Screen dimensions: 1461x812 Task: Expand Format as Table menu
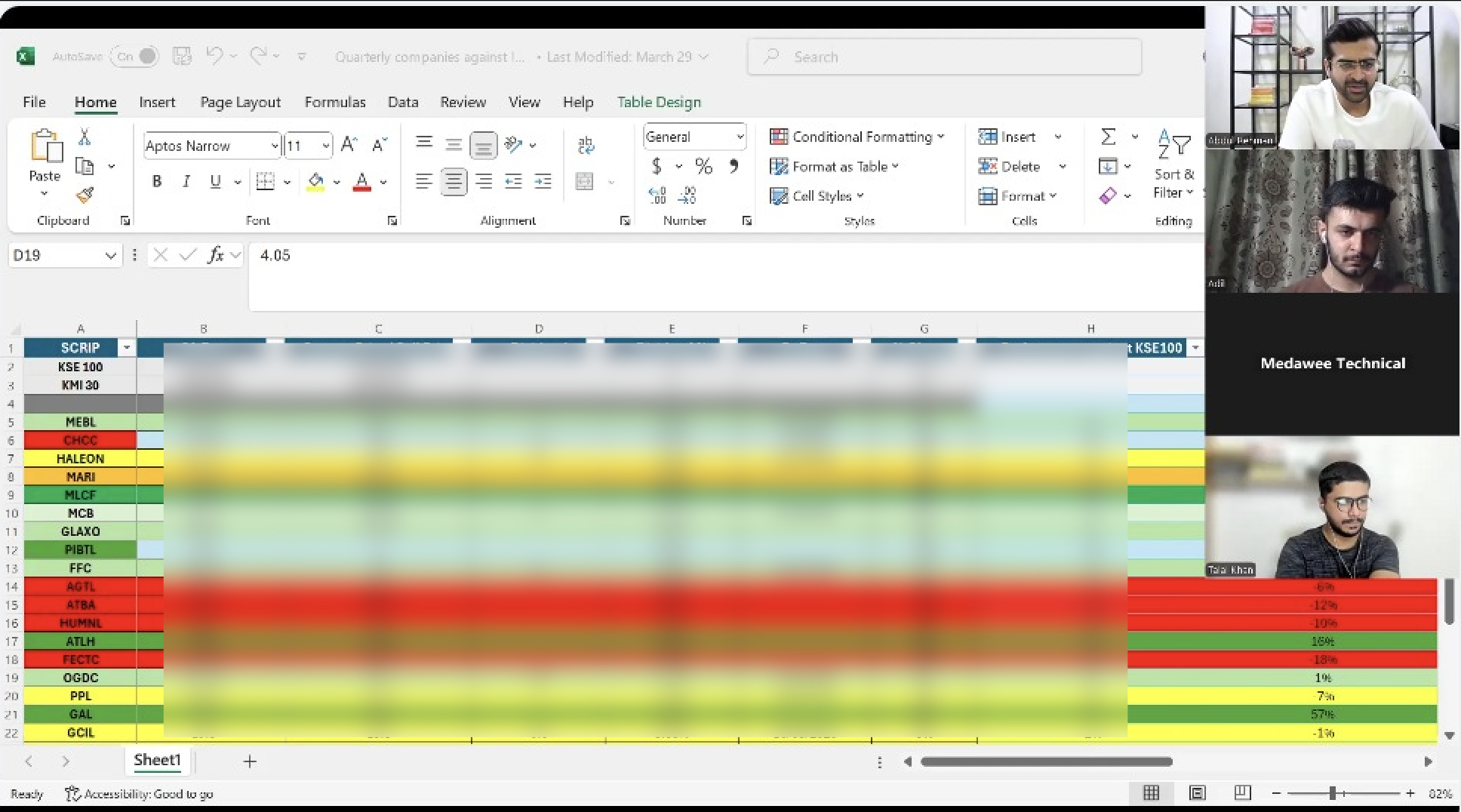tap(834, 166)
